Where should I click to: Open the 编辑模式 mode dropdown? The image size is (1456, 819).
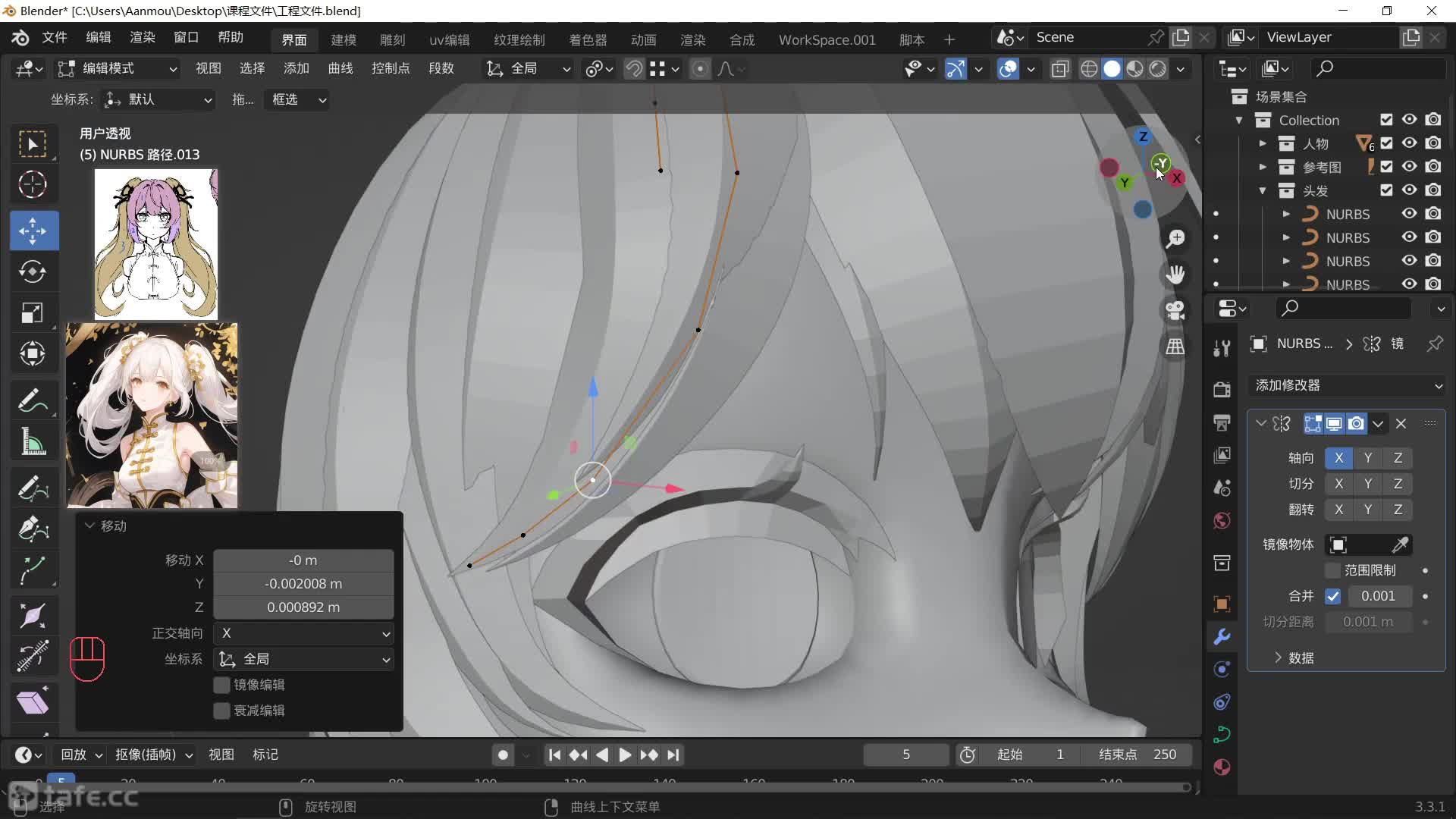[x=118, y=69]
